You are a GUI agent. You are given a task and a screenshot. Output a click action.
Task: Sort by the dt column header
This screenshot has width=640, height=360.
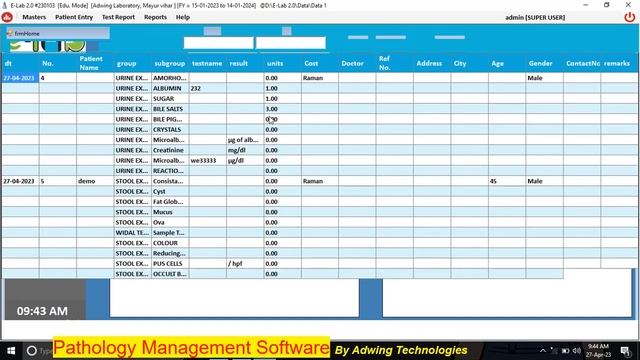click(x=20, y=63)
